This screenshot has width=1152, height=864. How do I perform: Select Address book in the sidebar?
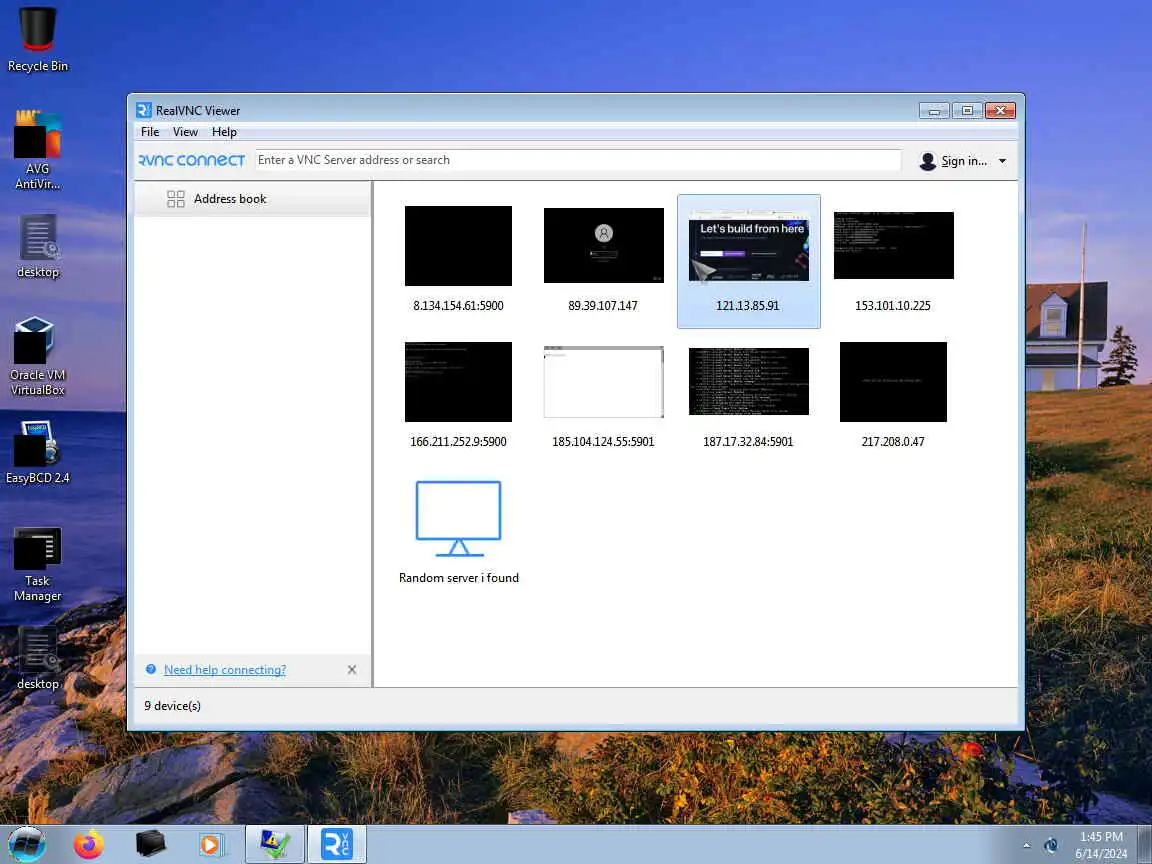(x=252, y=199)
